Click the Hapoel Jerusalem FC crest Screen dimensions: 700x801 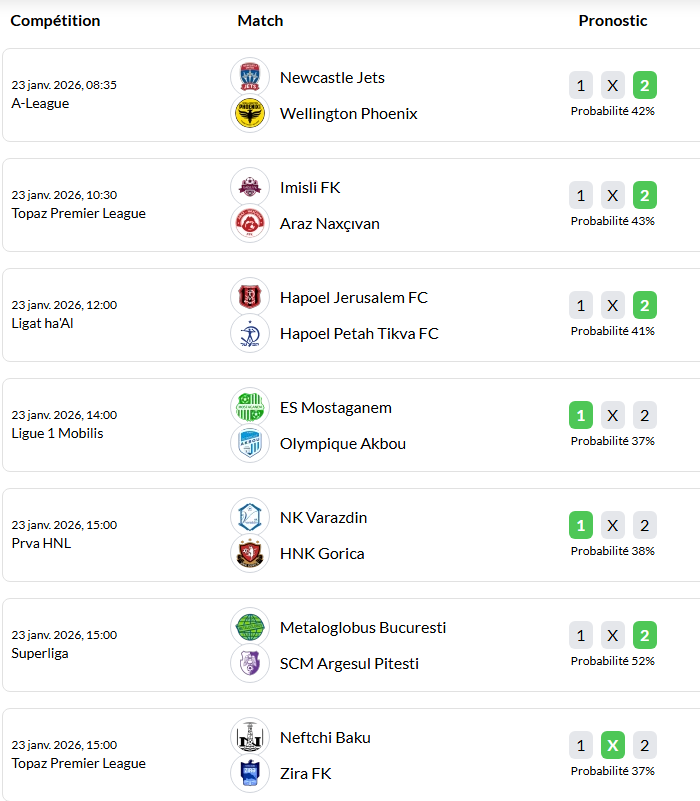[x=250, y=297]
